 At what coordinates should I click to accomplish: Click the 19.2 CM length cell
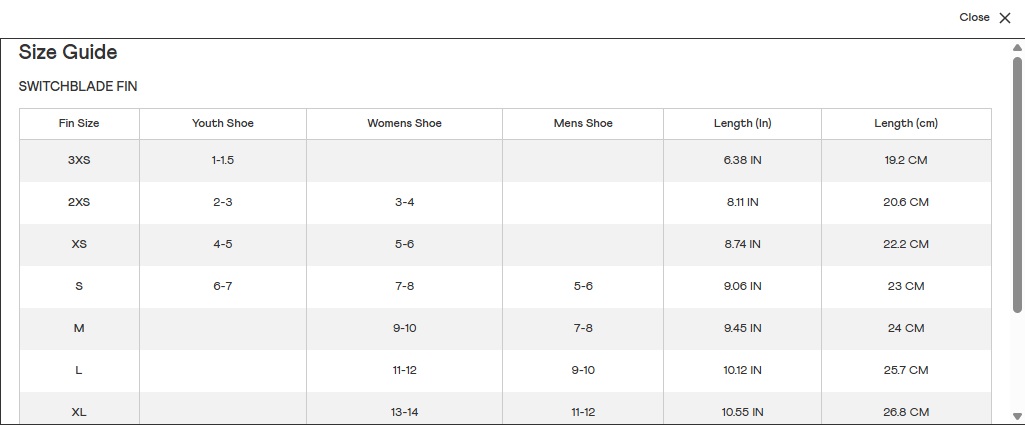point(906,160)
